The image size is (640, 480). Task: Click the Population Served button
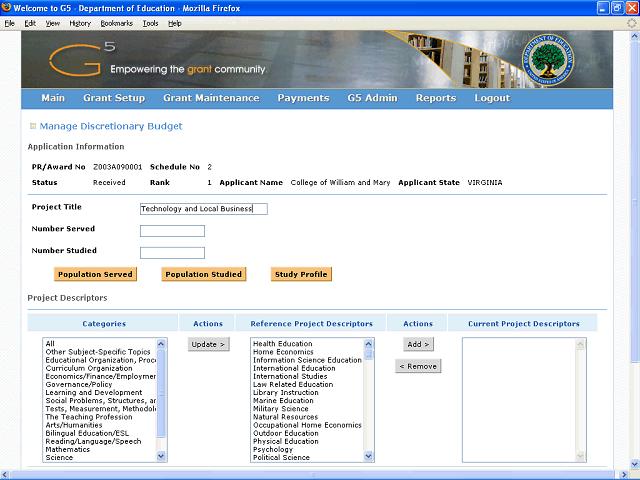point(95,274)
